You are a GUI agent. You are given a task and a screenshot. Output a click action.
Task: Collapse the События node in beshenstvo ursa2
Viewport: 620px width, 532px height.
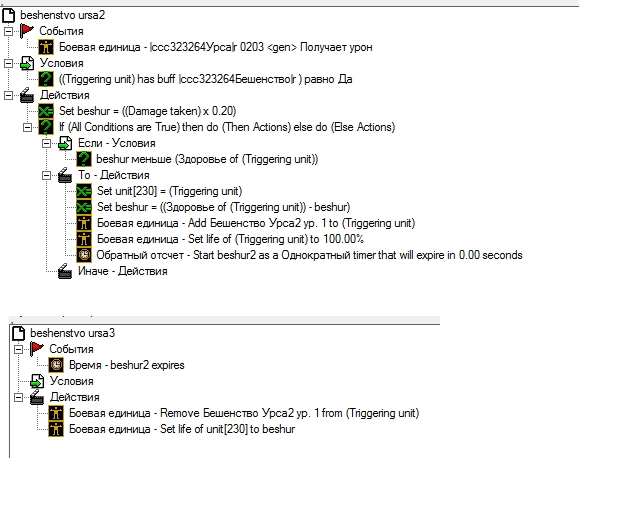(x=8, y=31)
